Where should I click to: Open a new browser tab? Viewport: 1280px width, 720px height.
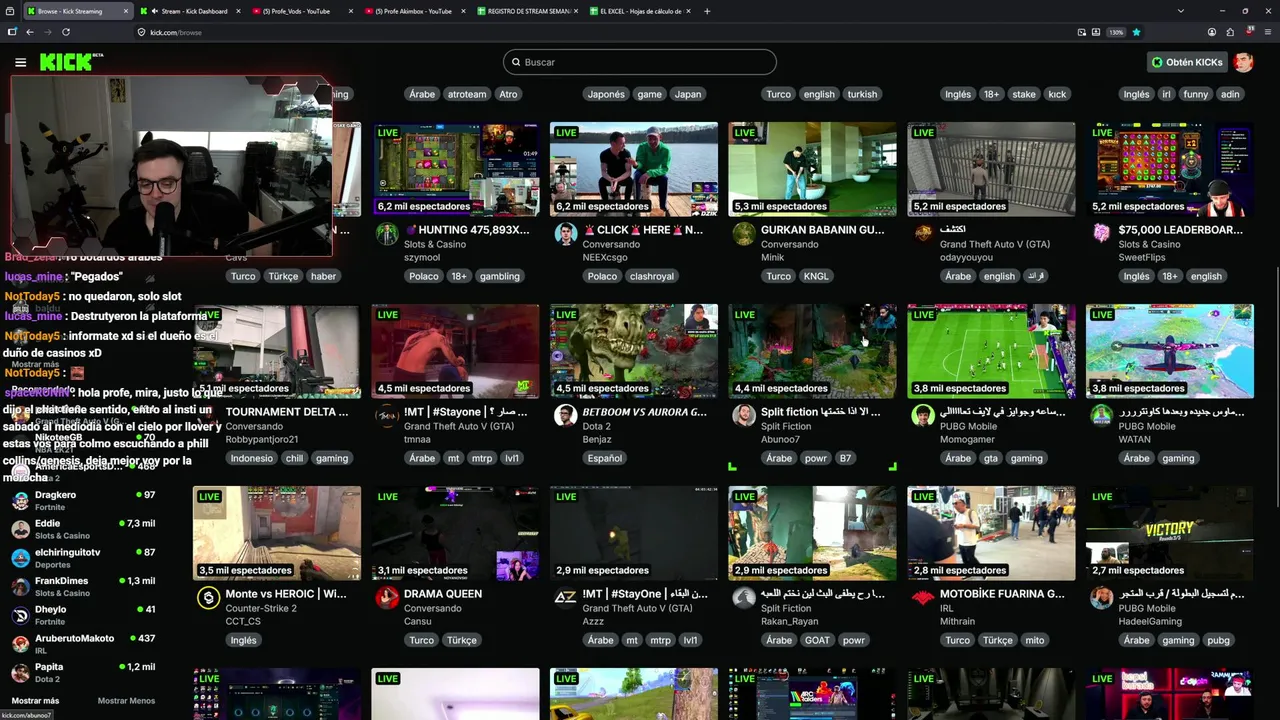[707, 11]
